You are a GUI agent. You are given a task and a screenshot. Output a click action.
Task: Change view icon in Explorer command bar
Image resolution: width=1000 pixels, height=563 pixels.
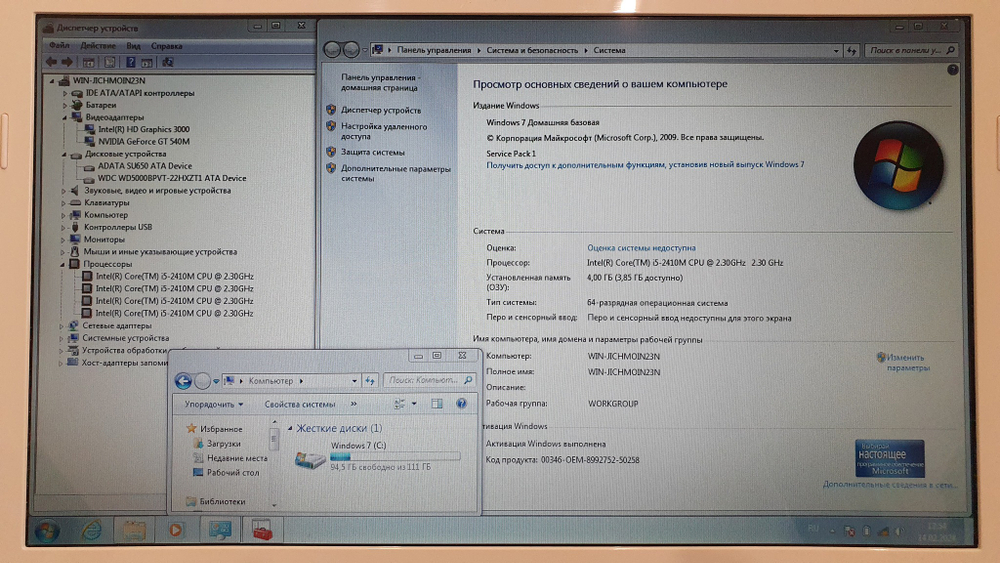point(399,404)
